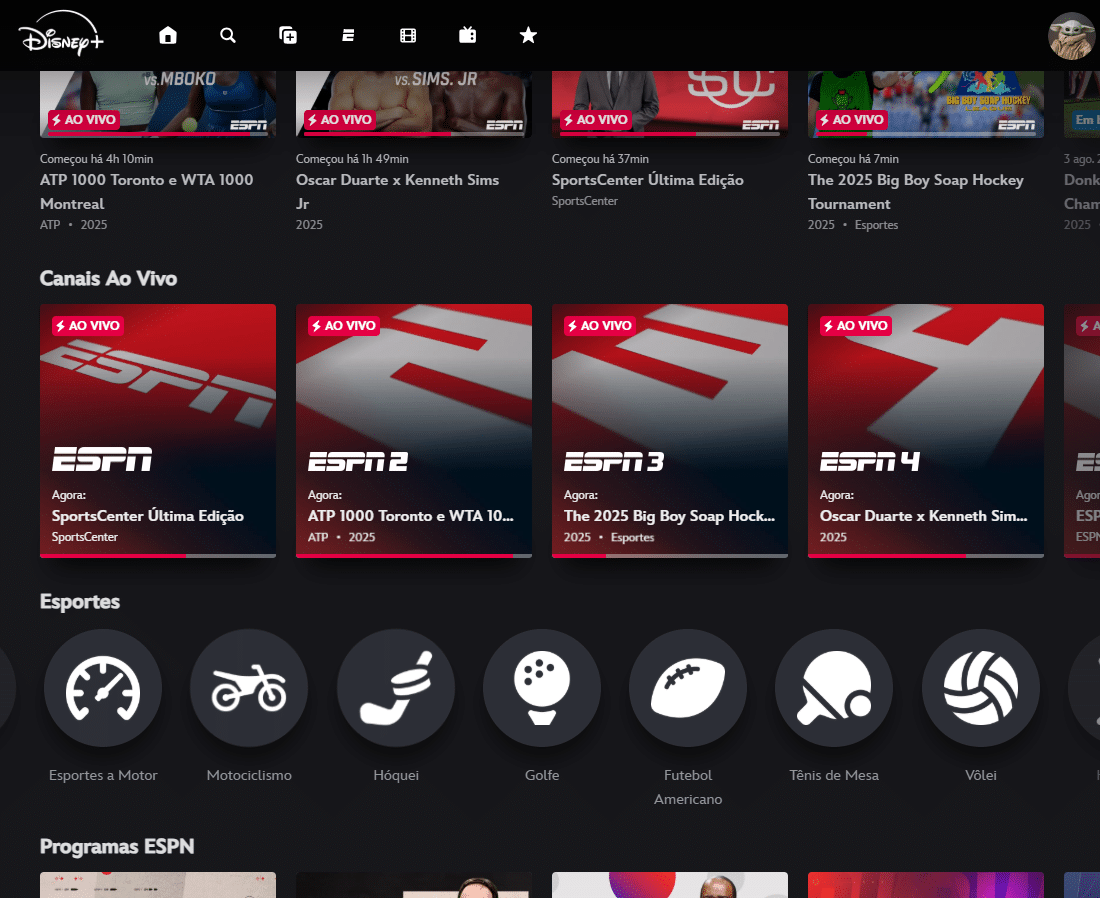Click AO VIVO badge on ESPN 2 card
This screenshot has height=898, width=1100.
point(344,326)
